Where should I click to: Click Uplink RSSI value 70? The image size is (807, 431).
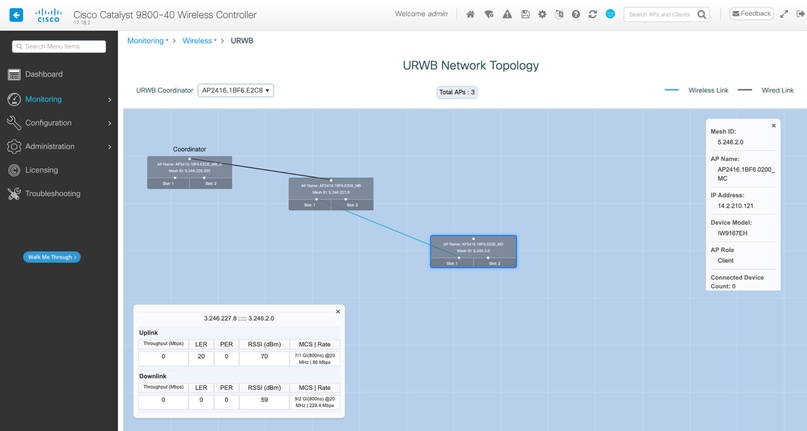pyautogui.click(x=264, y=356)
